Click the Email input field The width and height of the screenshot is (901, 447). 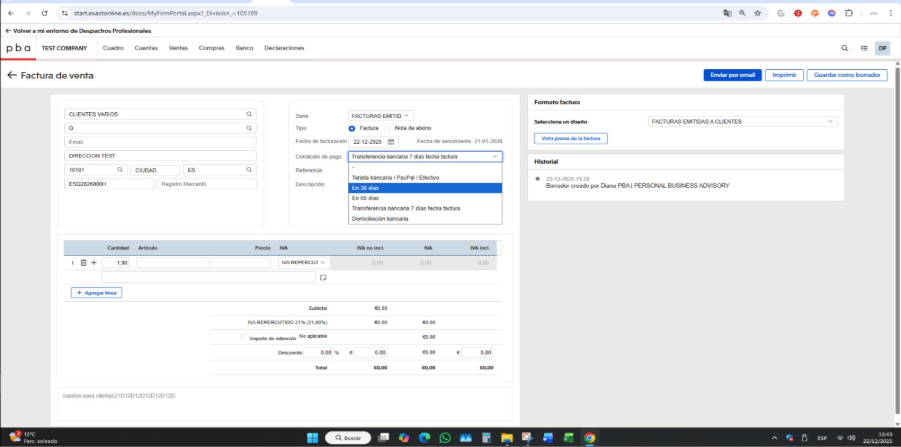click(x=159, y=142)
